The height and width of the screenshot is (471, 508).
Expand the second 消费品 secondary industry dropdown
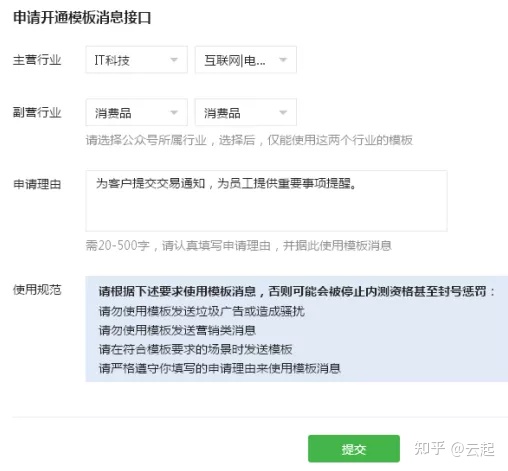[246, 112]
